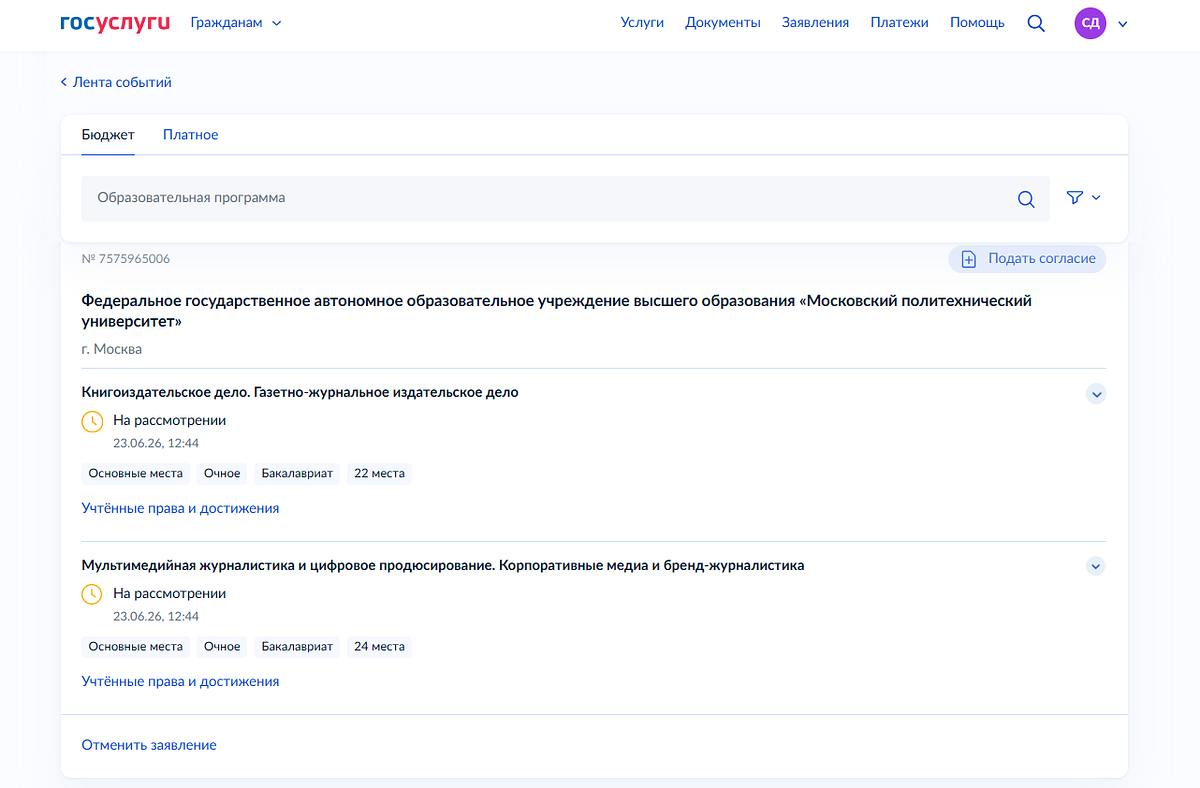Open the СД profile avatar

[x=1090, y=23]
